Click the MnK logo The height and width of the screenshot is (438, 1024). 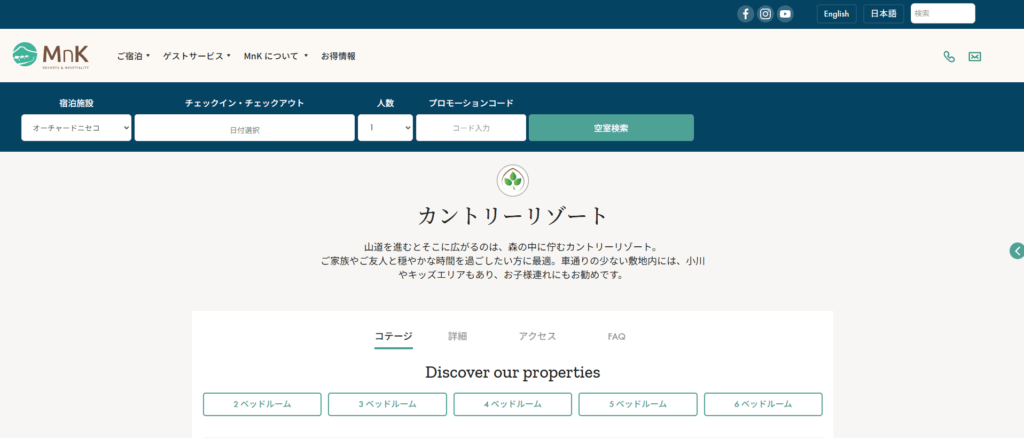(x=50, y=55)
